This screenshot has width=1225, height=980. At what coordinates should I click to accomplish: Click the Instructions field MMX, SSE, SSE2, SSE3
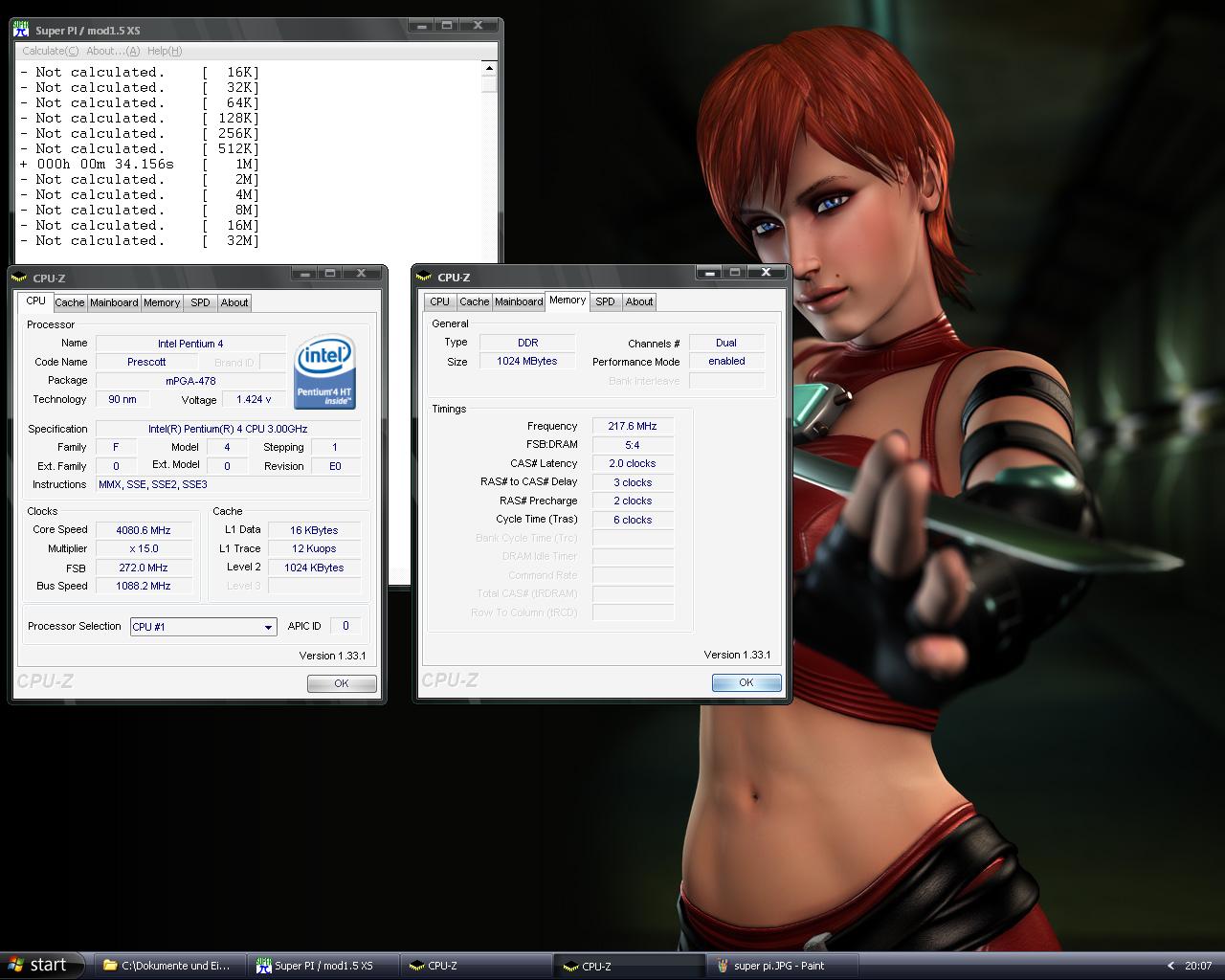pyautogui.click(x=228, y=484)
